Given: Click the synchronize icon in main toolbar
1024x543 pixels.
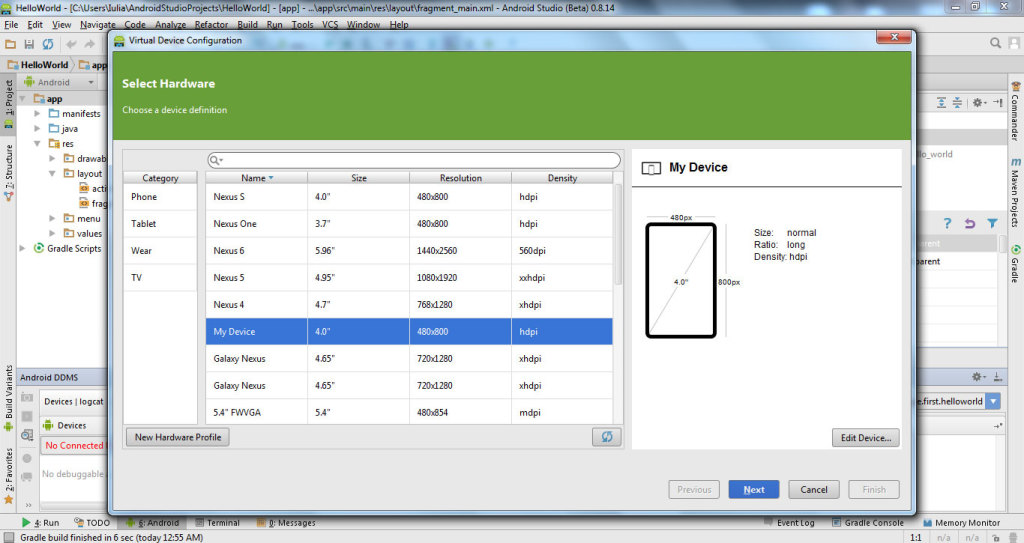Looking at the screenshot, I should click(x=48, y=44).
